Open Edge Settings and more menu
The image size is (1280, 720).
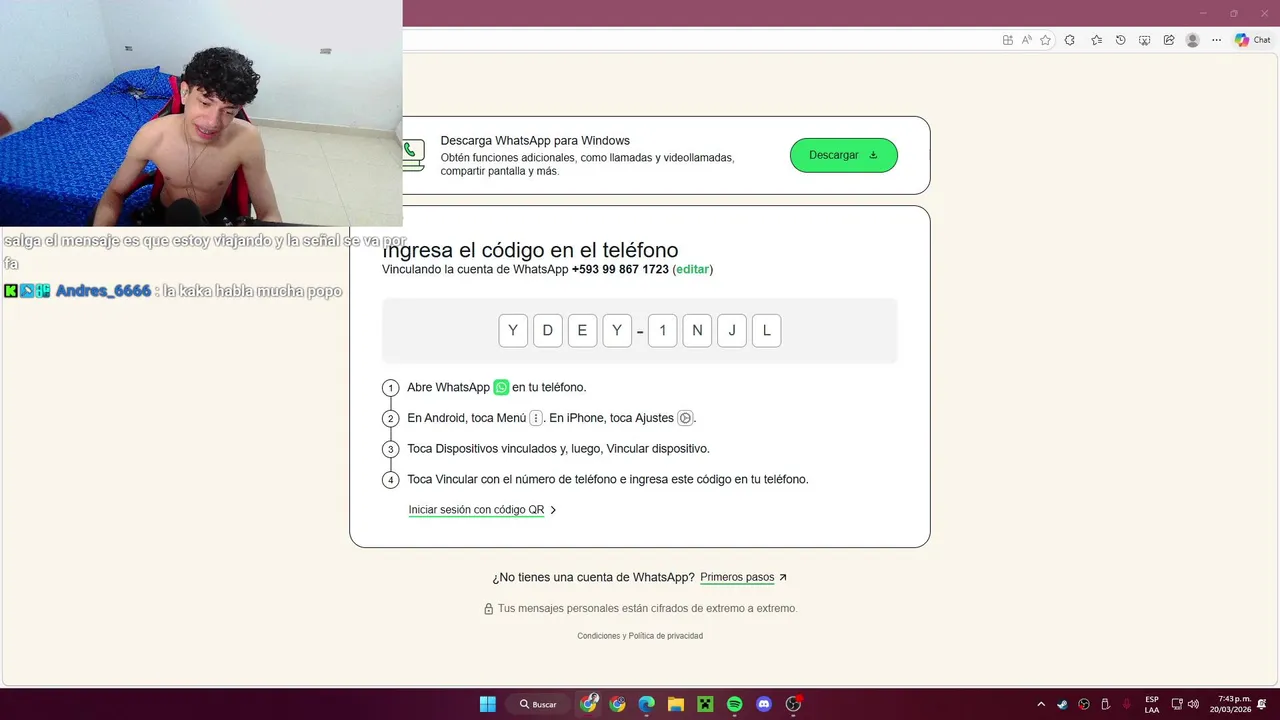click(1216, 40)
